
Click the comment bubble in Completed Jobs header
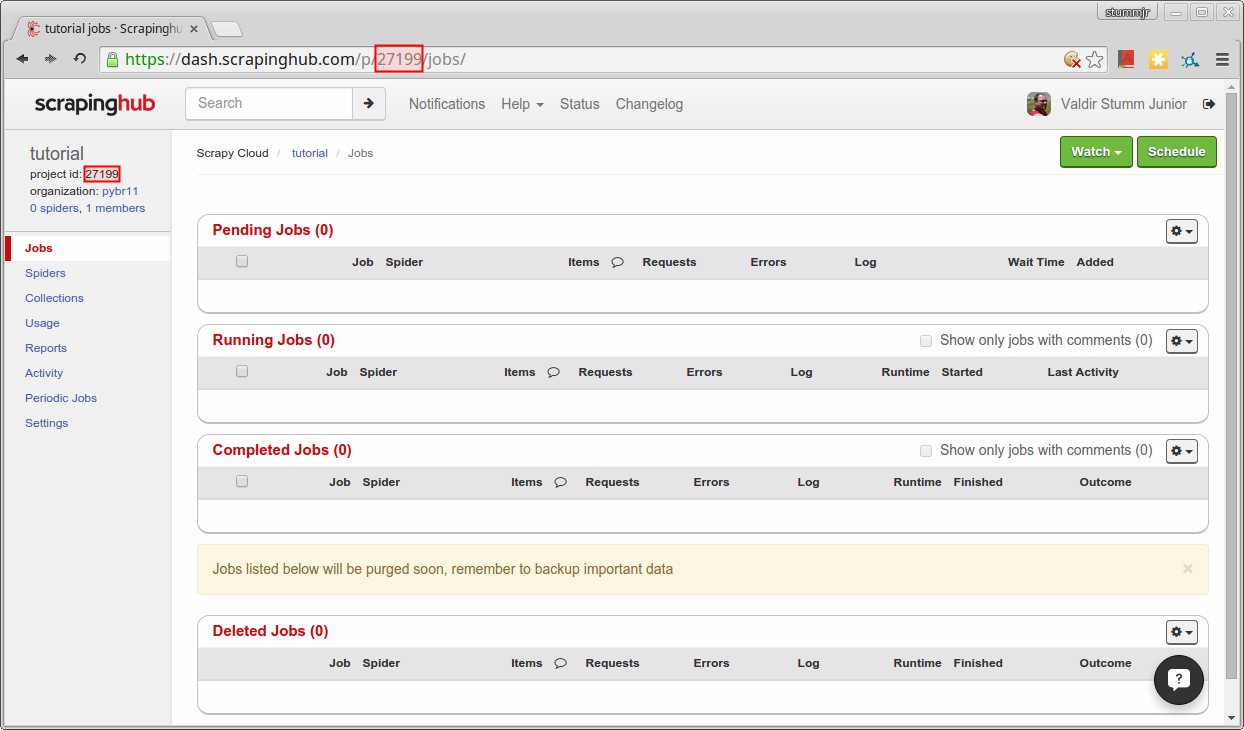click(561, 482)
